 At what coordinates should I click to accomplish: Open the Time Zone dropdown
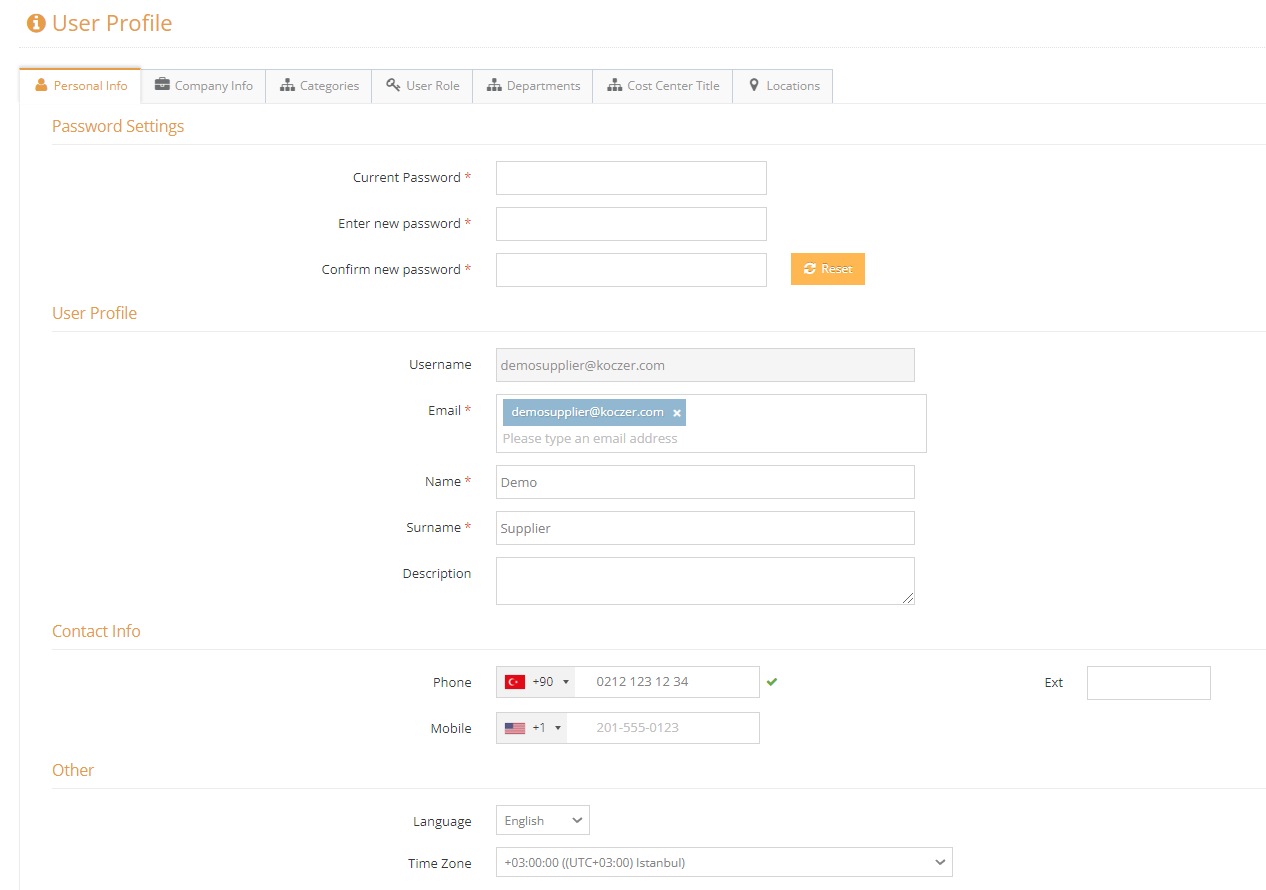tap(723, 861)
